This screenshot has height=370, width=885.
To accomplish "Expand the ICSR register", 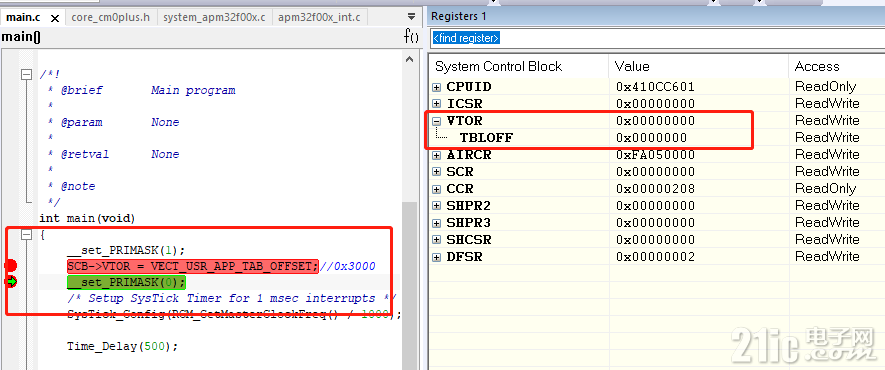I will point(437,104).
